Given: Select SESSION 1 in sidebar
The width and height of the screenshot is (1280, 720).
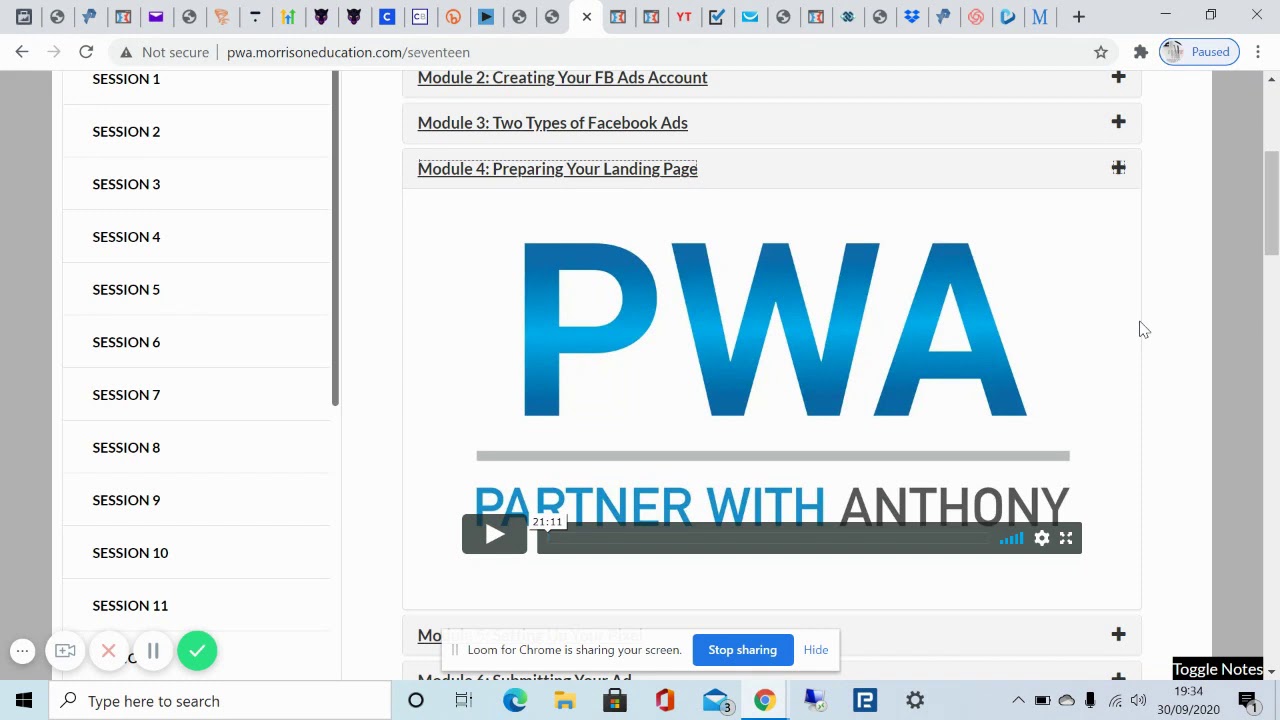Looking at the screenshot, I should click(x=126, y=79).
